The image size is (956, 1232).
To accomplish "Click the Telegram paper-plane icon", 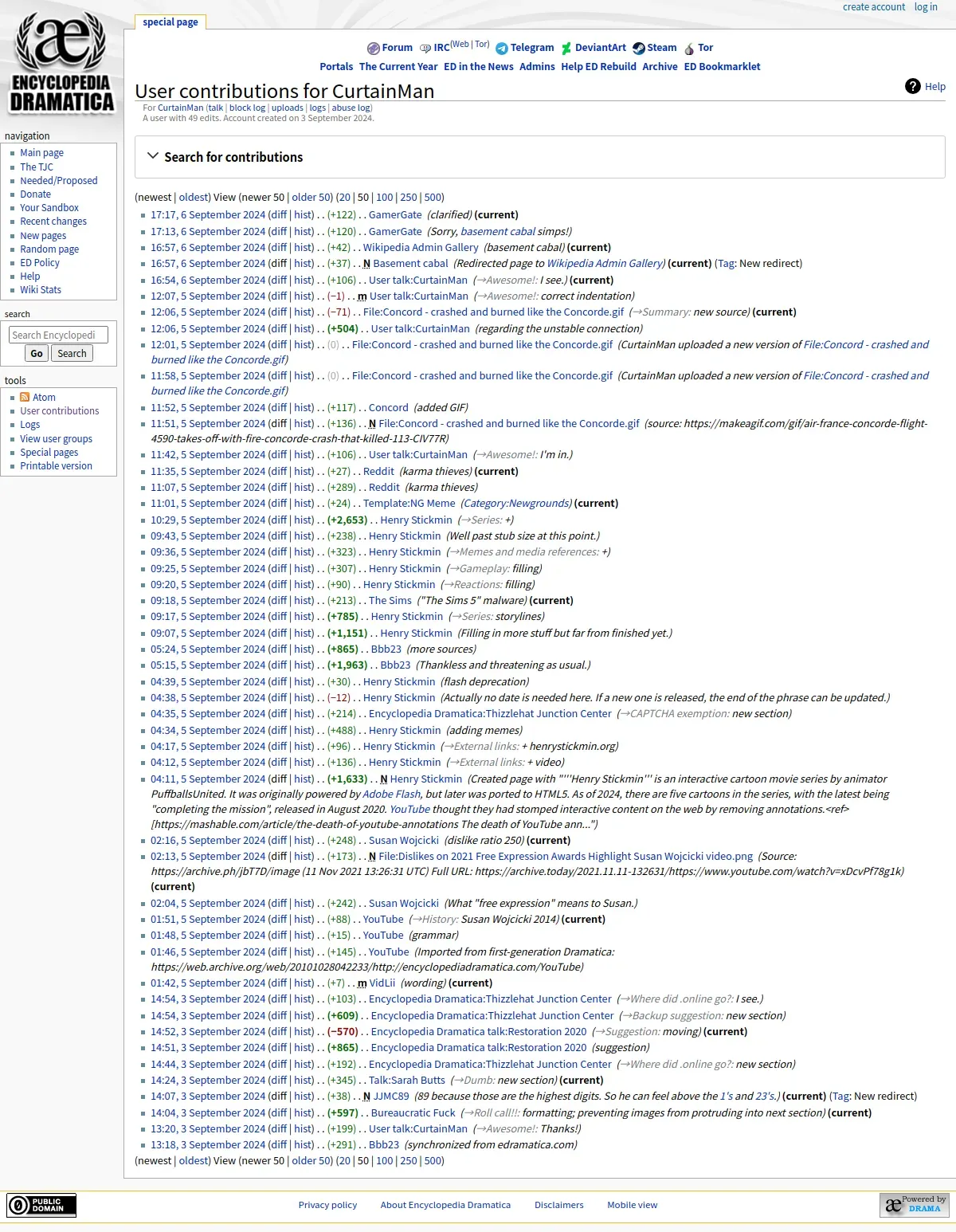I will tap(502, 49).
